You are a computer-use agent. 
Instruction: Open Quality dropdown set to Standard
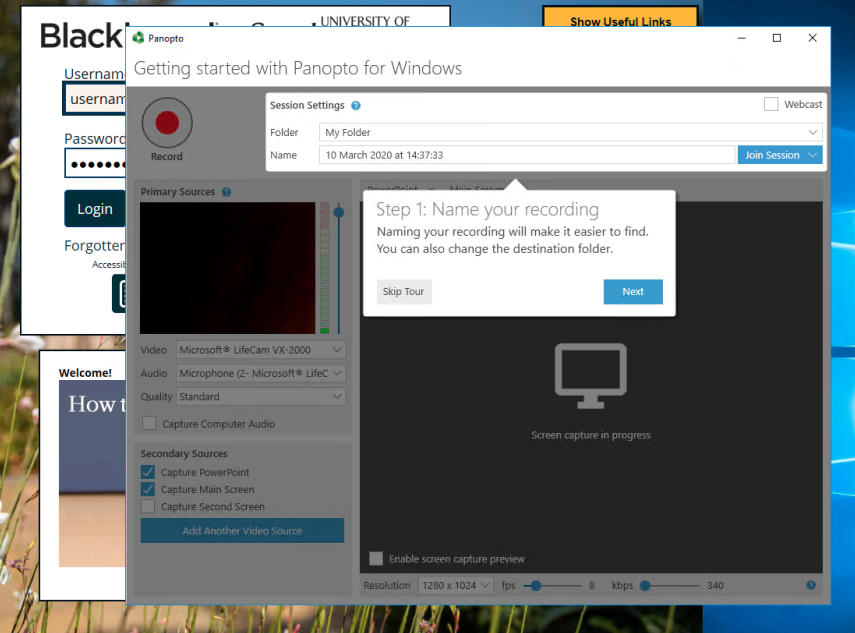261,397
